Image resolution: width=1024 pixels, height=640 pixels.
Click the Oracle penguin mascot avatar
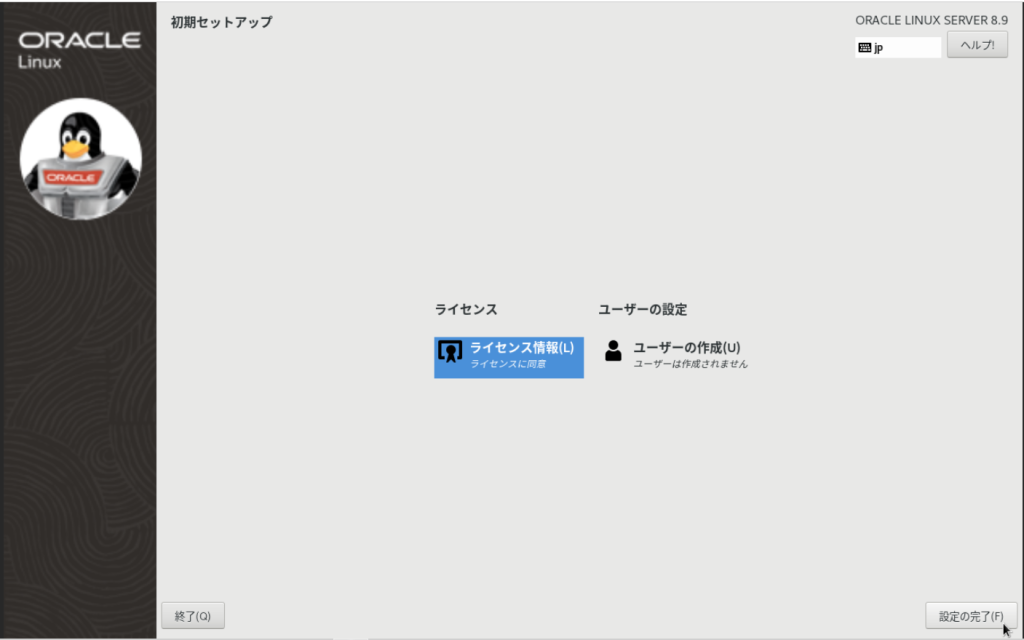[79, 160]
